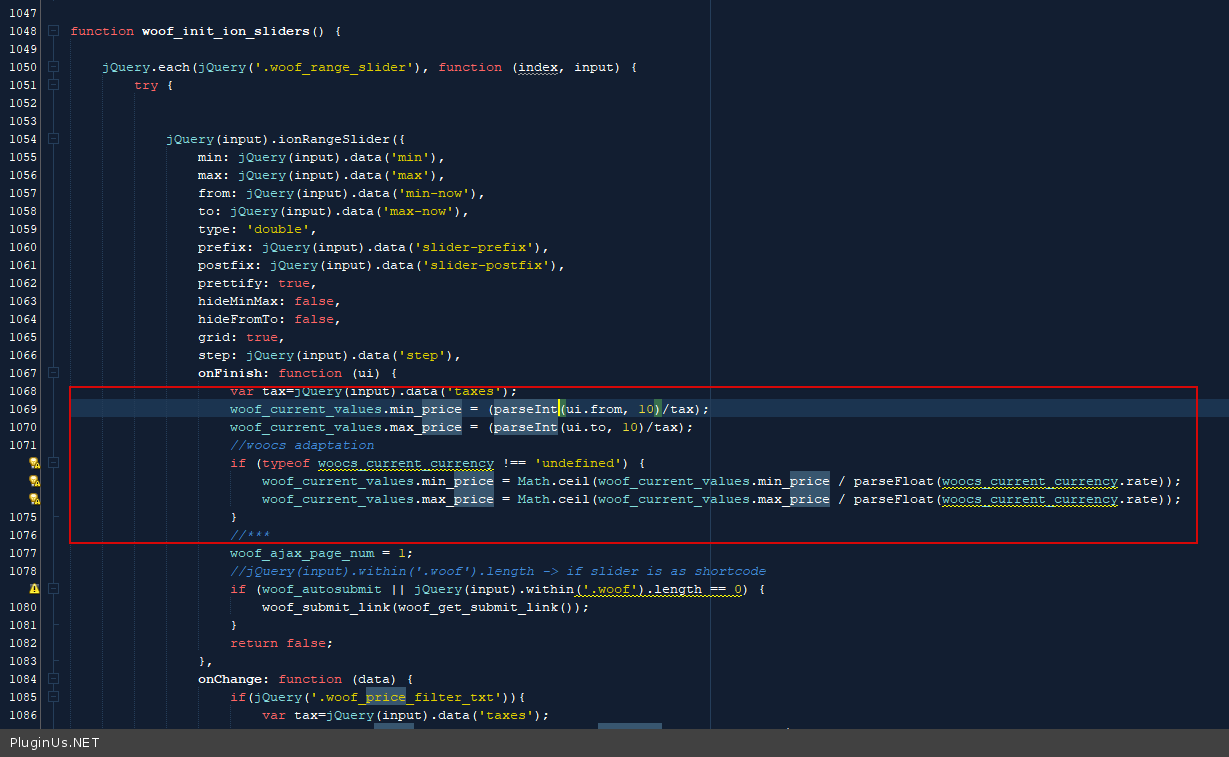
Task: Collapse the onChange function at line 1084
Action: (53, 679)
